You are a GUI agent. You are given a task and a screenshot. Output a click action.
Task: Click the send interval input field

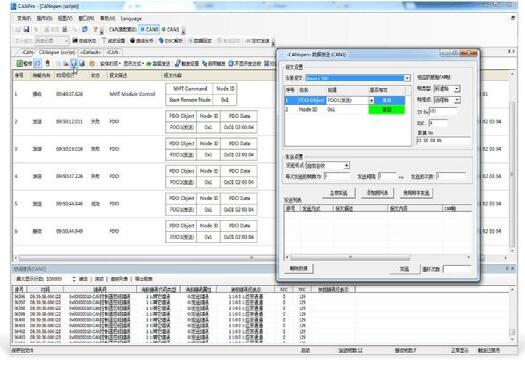point(388,176)
